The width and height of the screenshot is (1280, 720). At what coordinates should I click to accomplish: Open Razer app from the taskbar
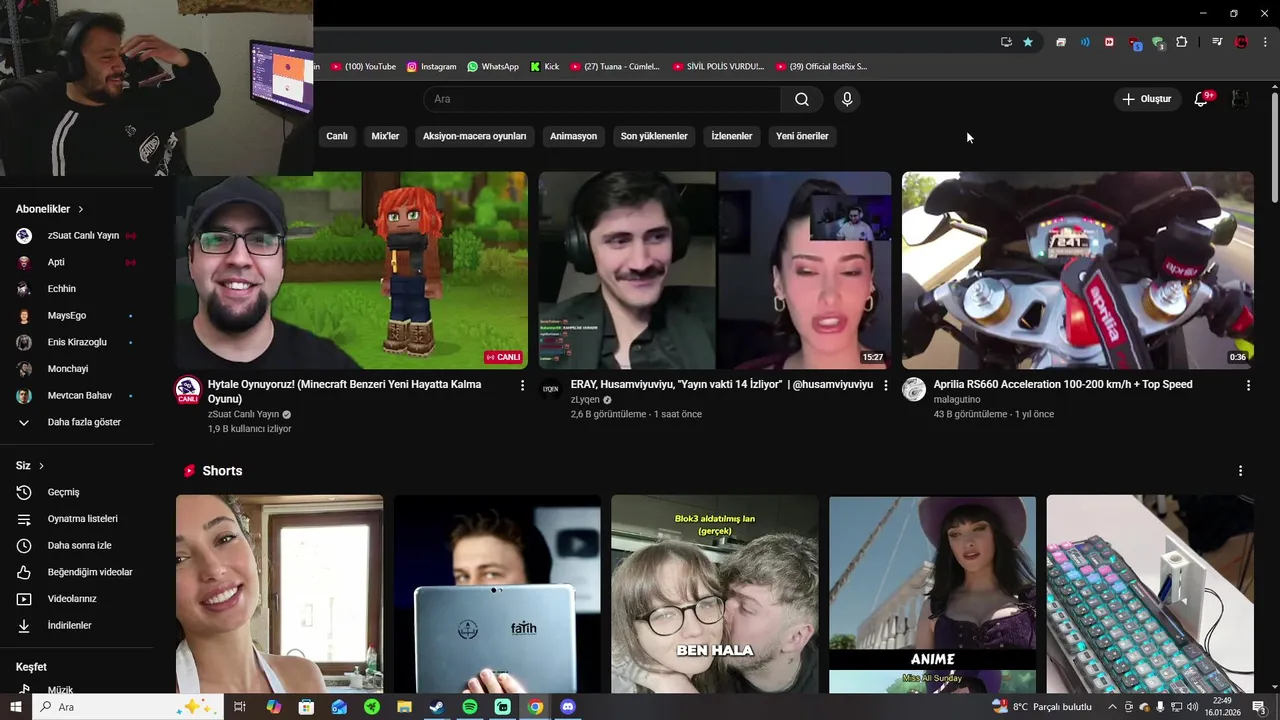pos(372,707)
